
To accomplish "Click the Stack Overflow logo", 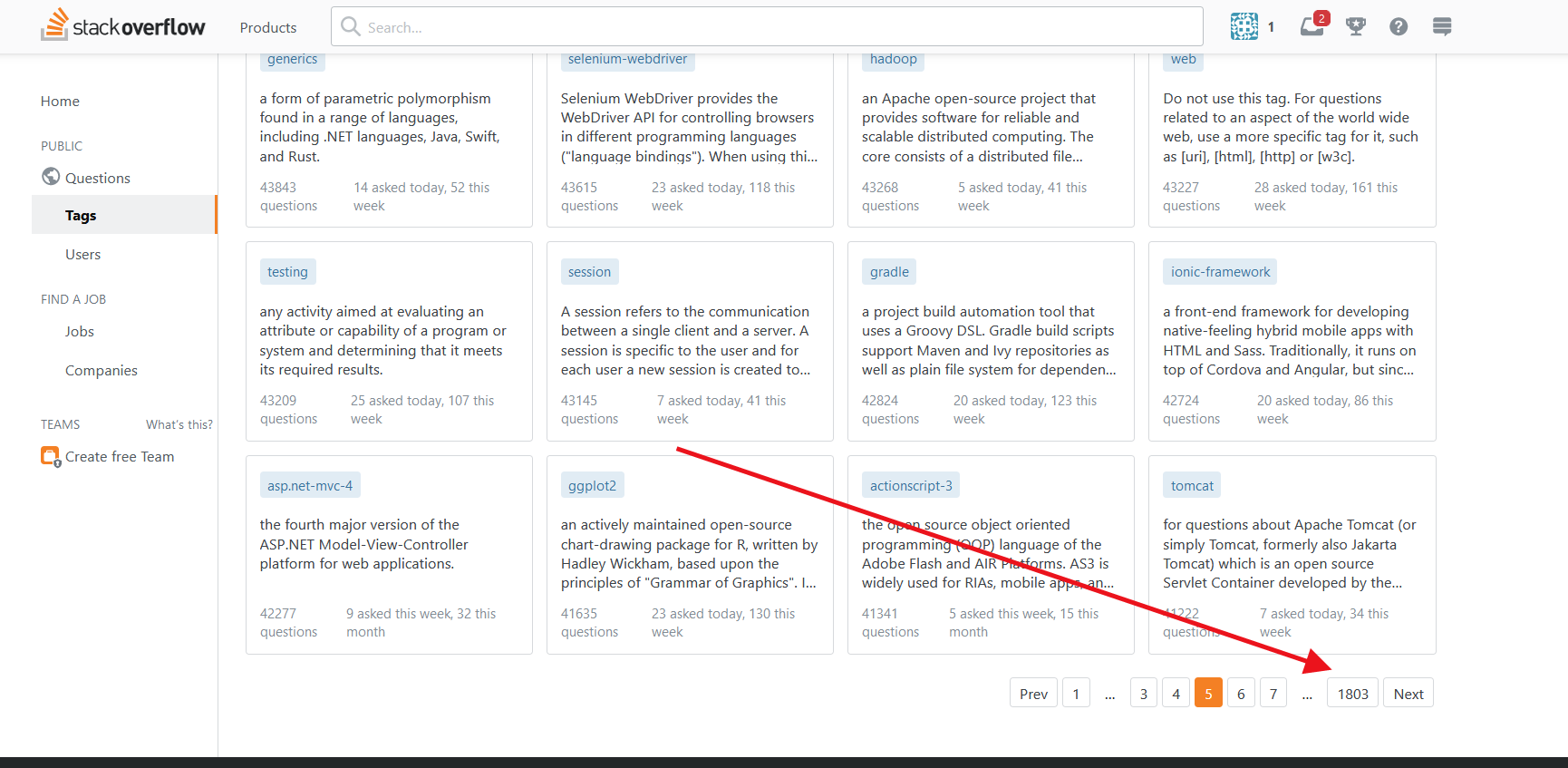I will pos(123,26).
